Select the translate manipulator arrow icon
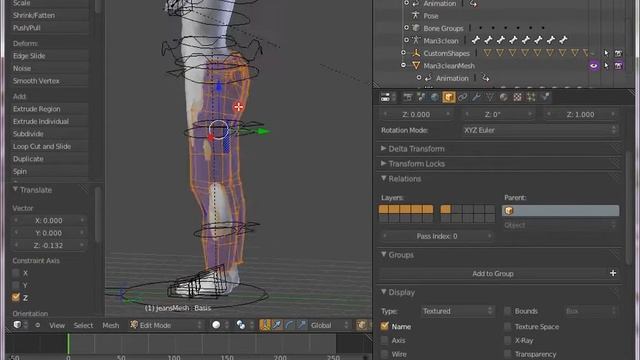Viewport: 640px width, 360px height. (x=277, y=325)
